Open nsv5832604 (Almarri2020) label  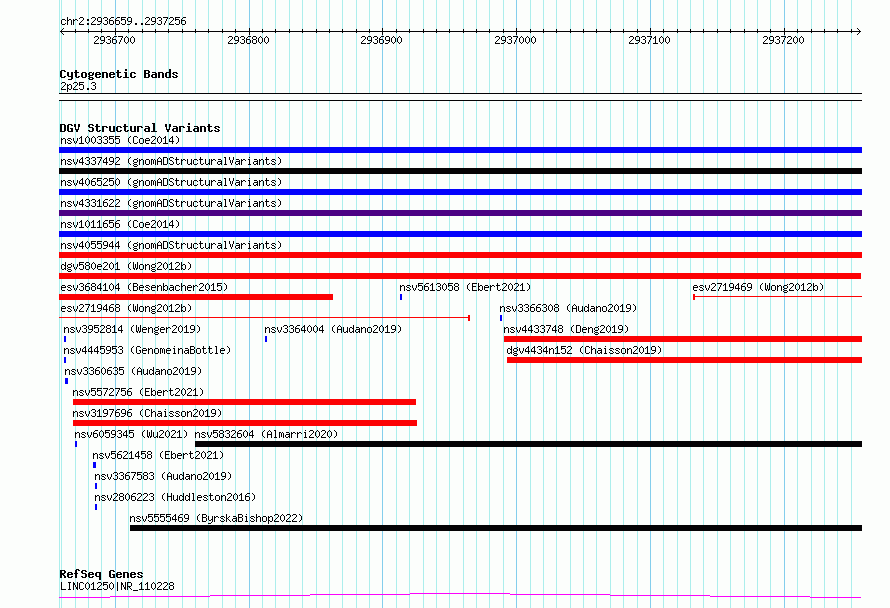pyautogui.click(x=266, y=434)
